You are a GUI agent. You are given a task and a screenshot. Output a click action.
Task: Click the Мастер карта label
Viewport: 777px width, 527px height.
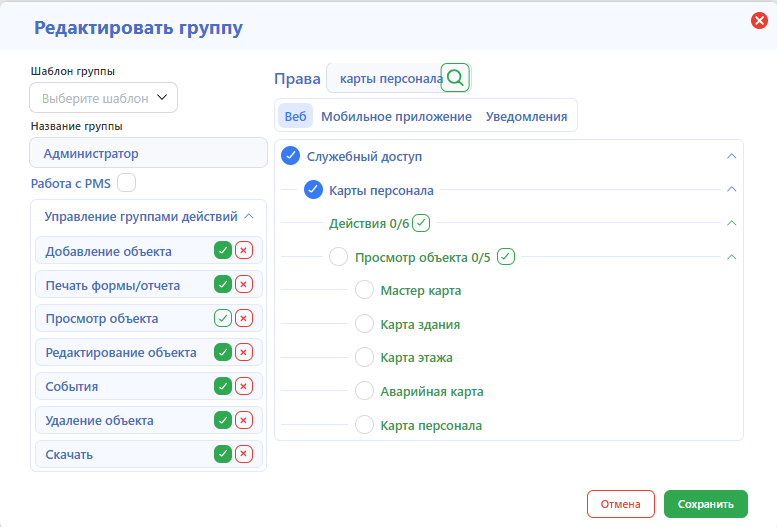(x=421, y=291)
